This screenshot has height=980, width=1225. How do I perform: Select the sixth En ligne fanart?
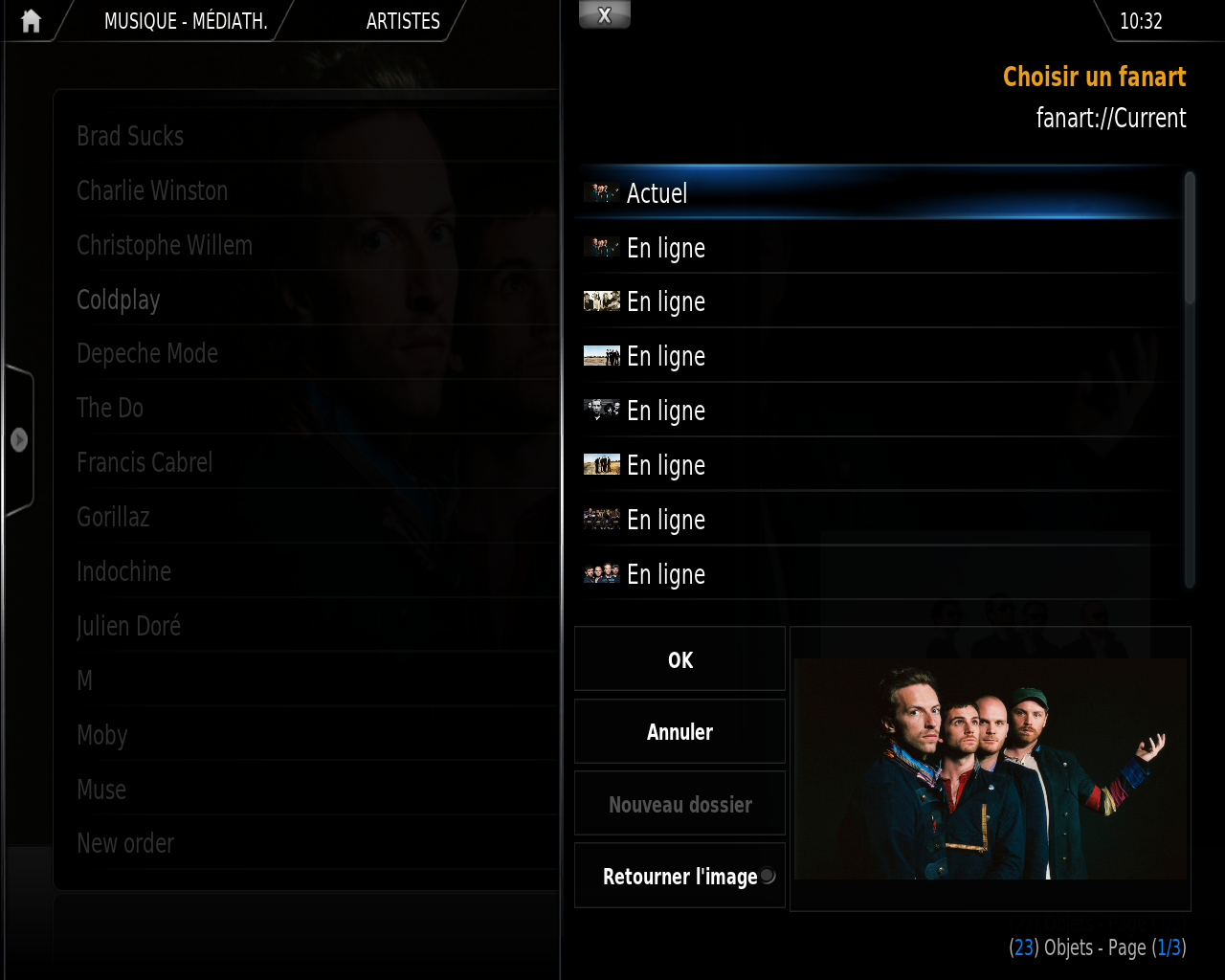[x=879, y=520]
